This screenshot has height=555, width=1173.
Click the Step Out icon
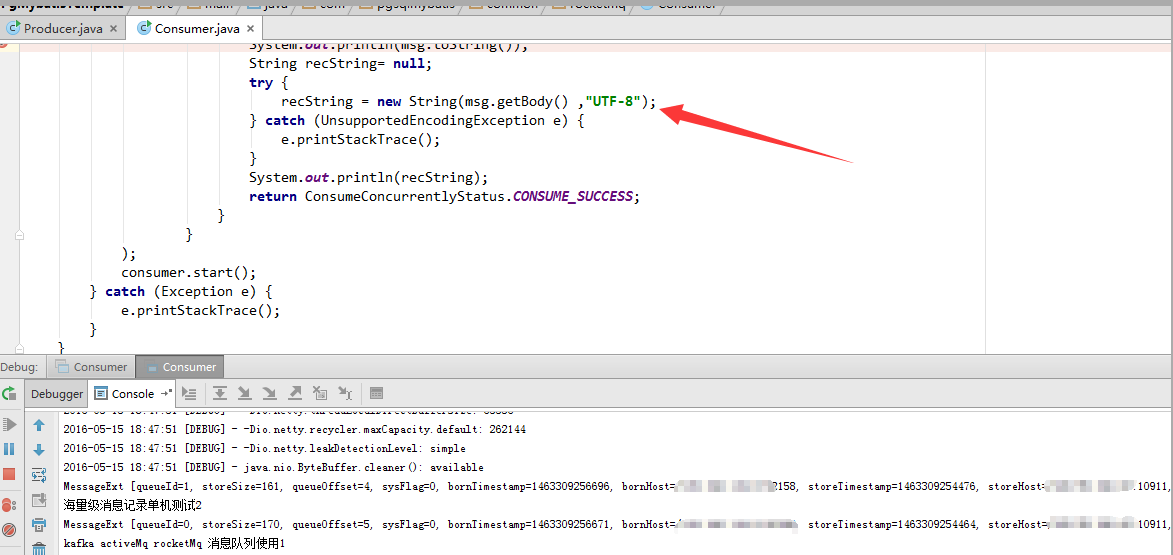pyautogui.click(x=295, y=393)
